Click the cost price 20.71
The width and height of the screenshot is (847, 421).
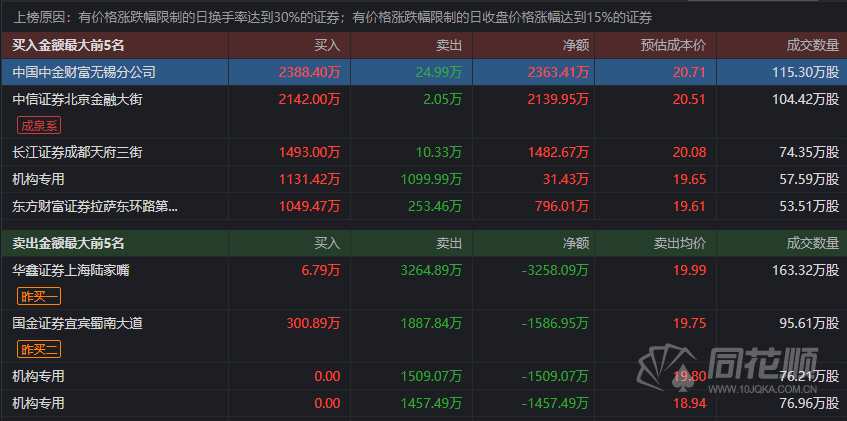(x=690, y=72)
